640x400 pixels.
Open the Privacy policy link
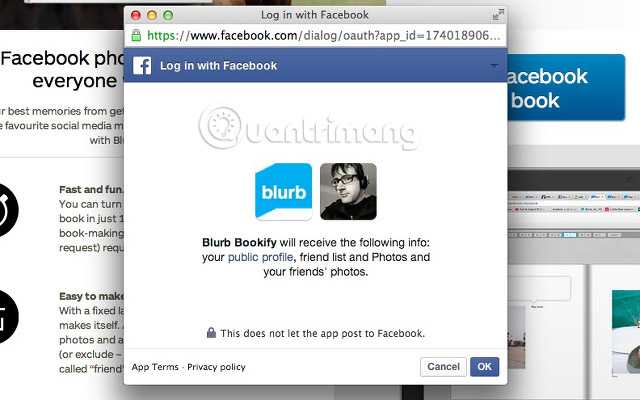click(x=216, y=367)
